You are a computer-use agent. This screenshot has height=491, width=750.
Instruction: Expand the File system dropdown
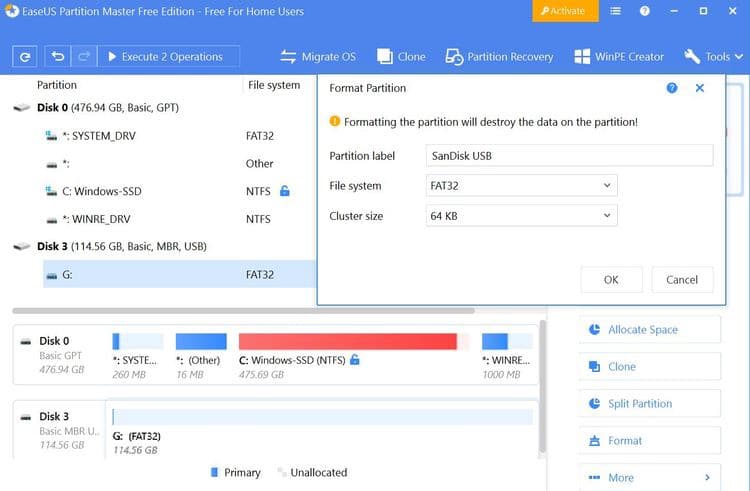521,185
